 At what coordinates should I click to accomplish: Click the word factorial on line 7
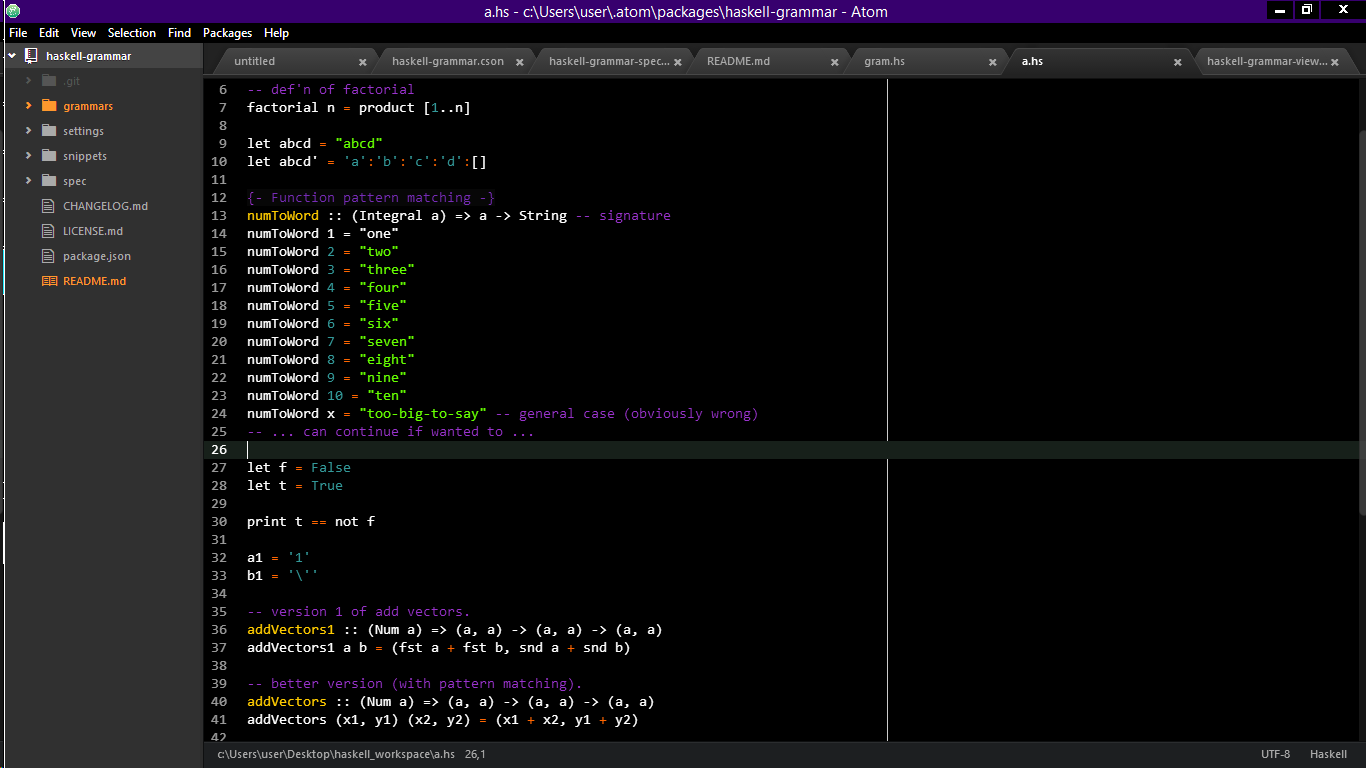(x=283, y=107)
